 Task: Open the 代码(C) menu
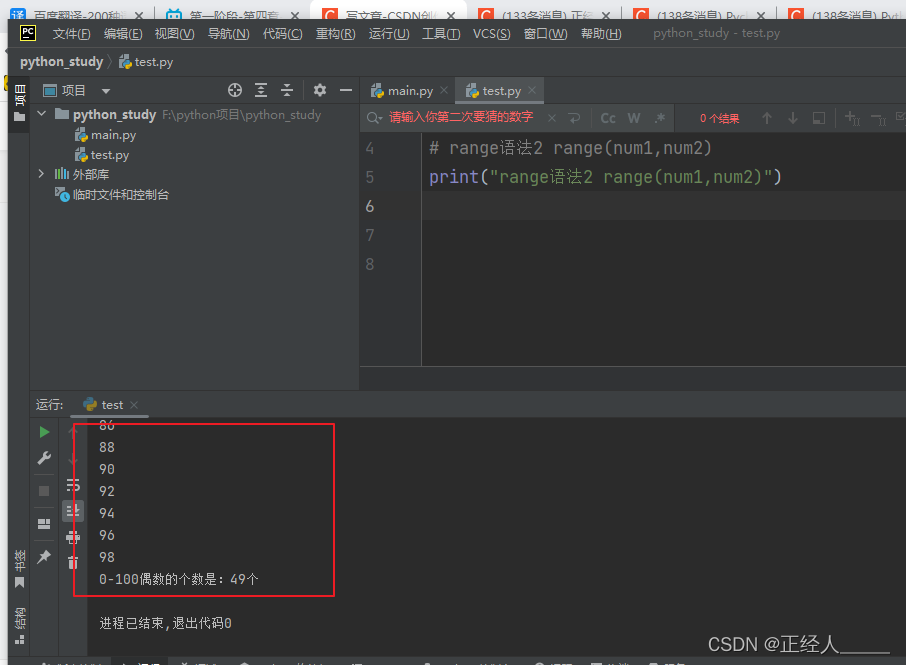pos(283,34)
